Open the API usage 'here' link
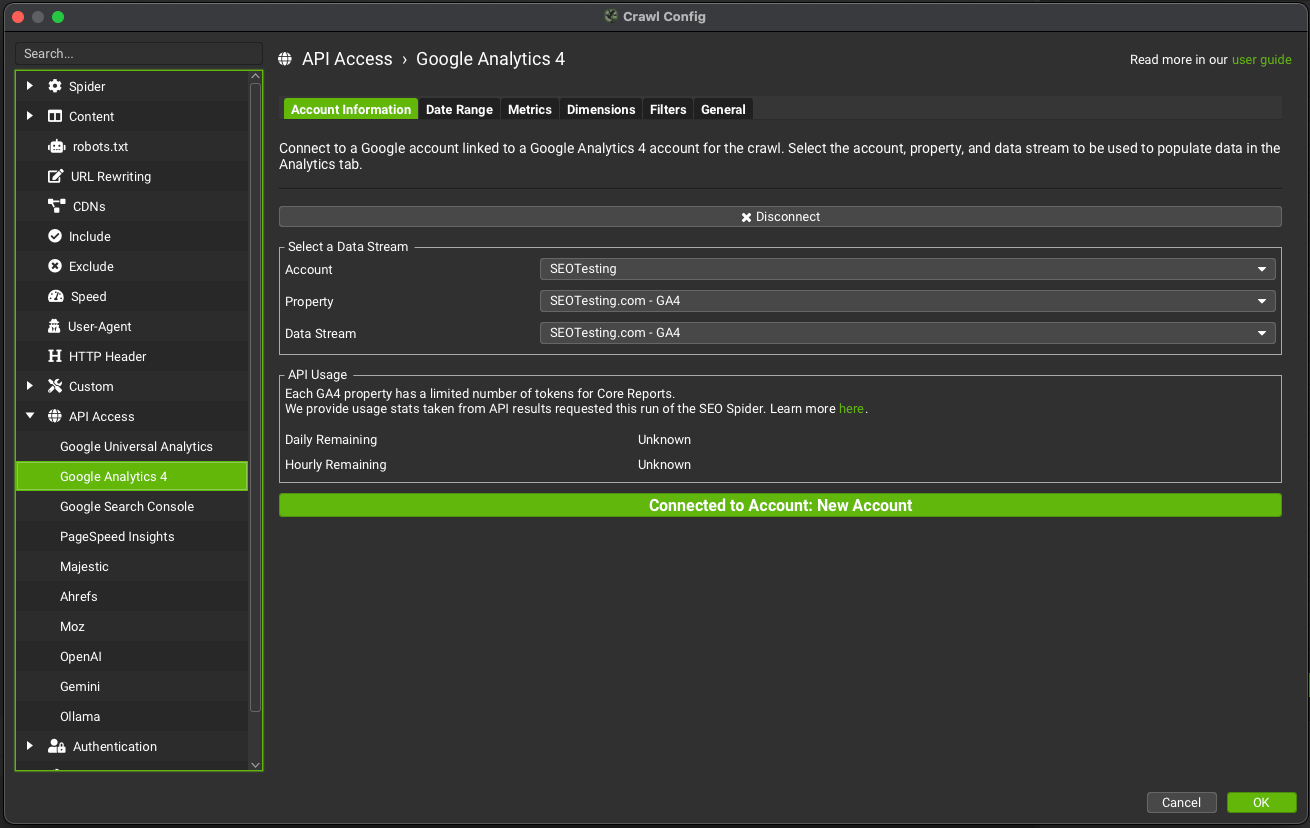 [x=851, y=409]
